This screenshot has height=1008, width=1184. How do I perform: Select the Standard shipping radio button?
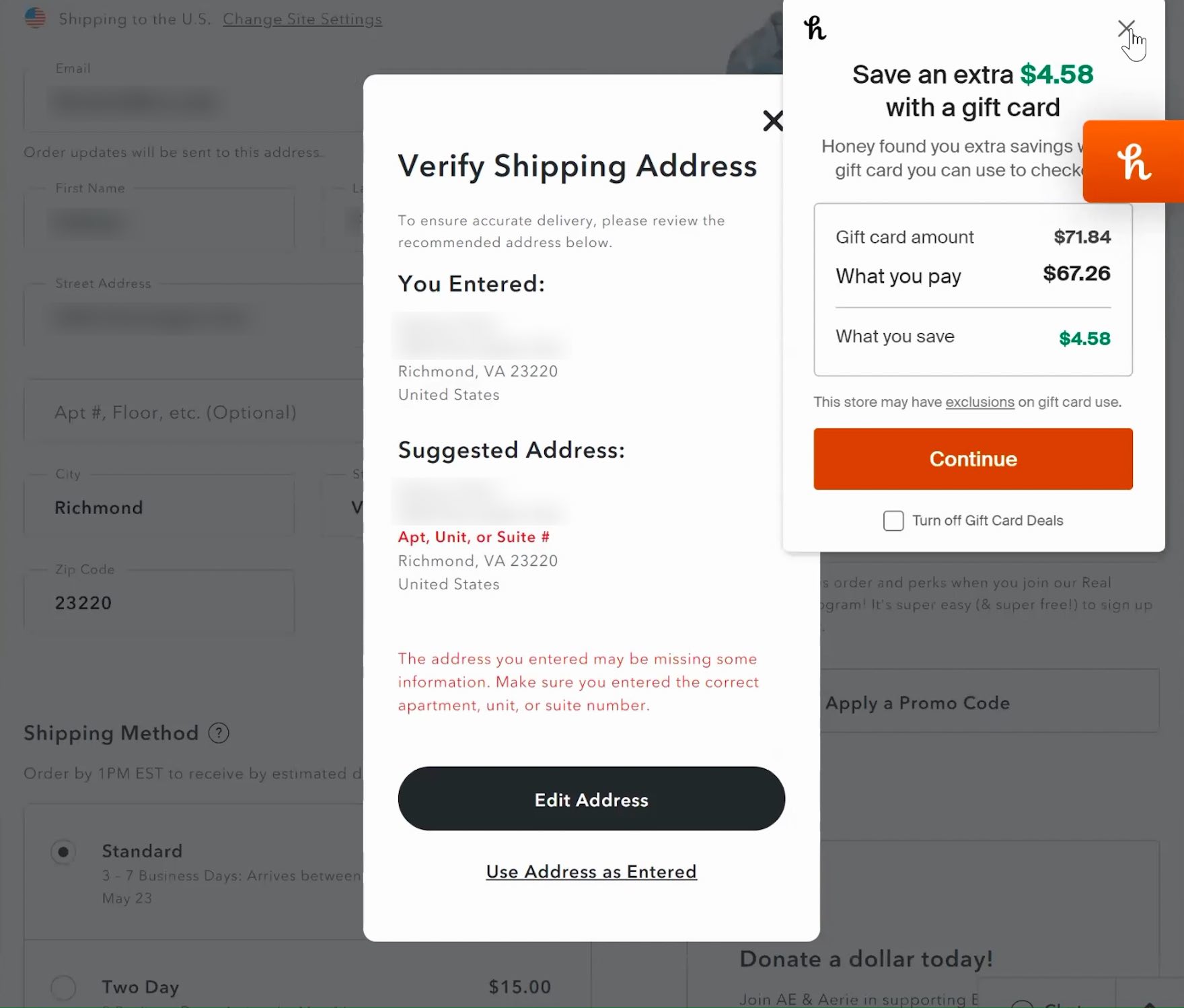click(x=63, y=852)
